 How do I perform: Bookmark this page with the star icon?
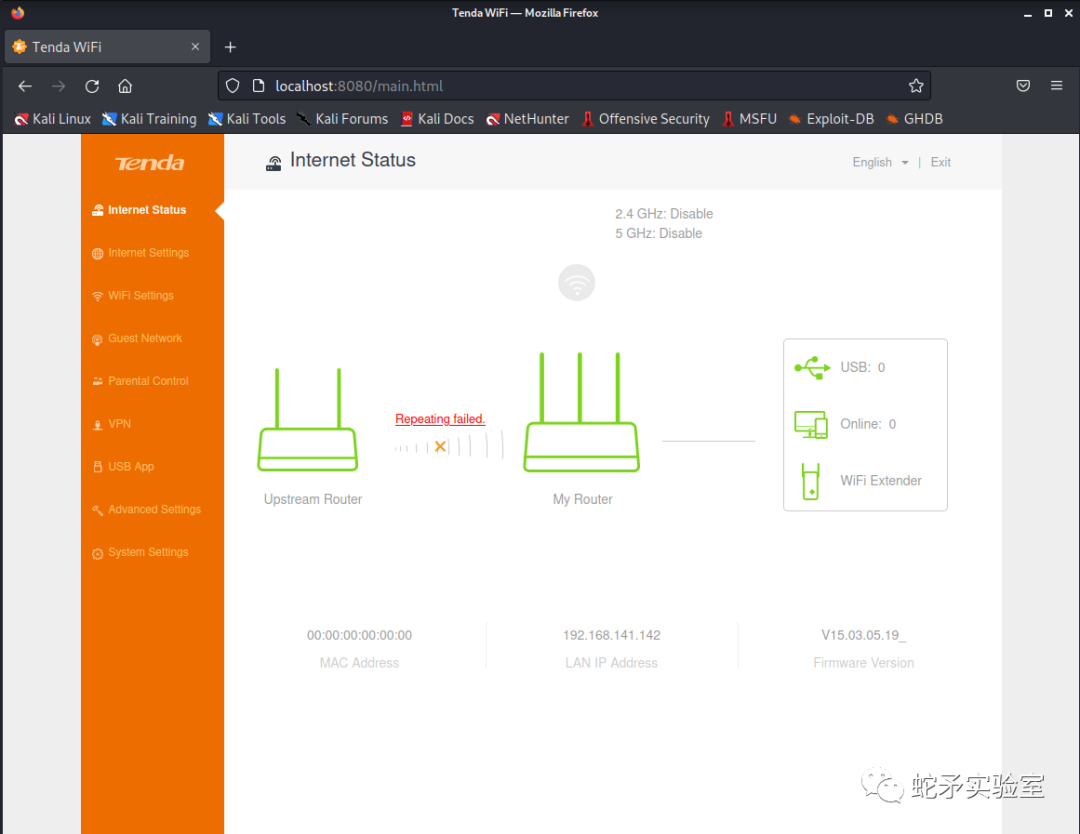click(x=915, y=86)
